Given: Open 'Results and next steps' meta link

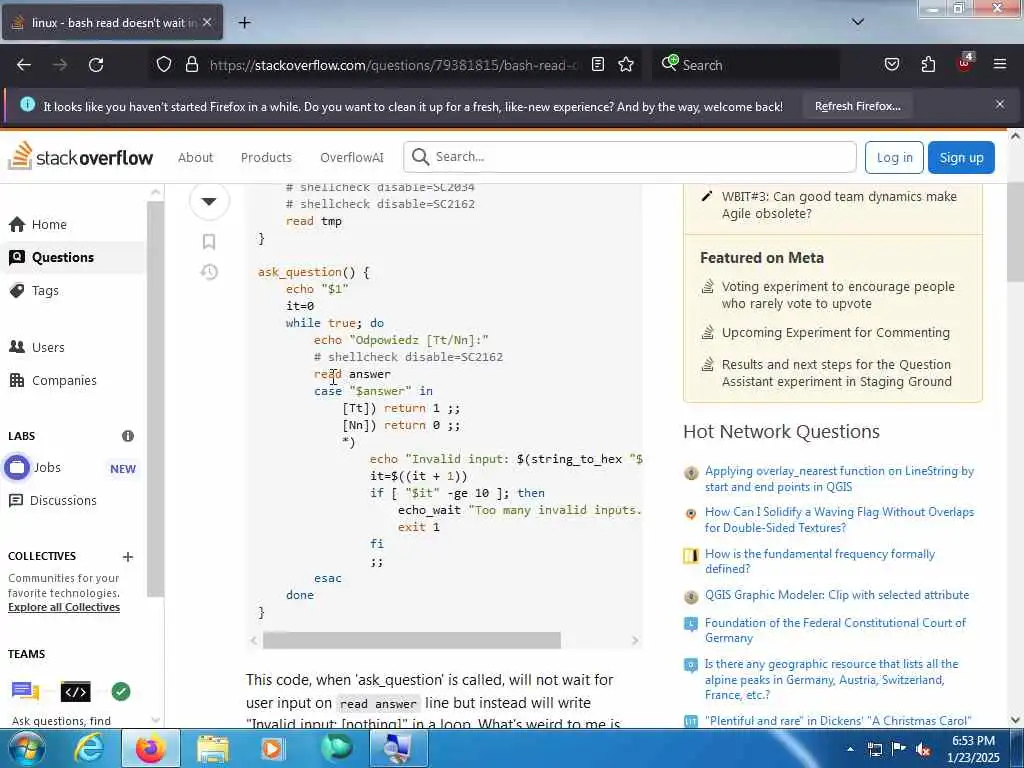Looking at the screenshot, I should pyautogui.click(x=837, y=373).
